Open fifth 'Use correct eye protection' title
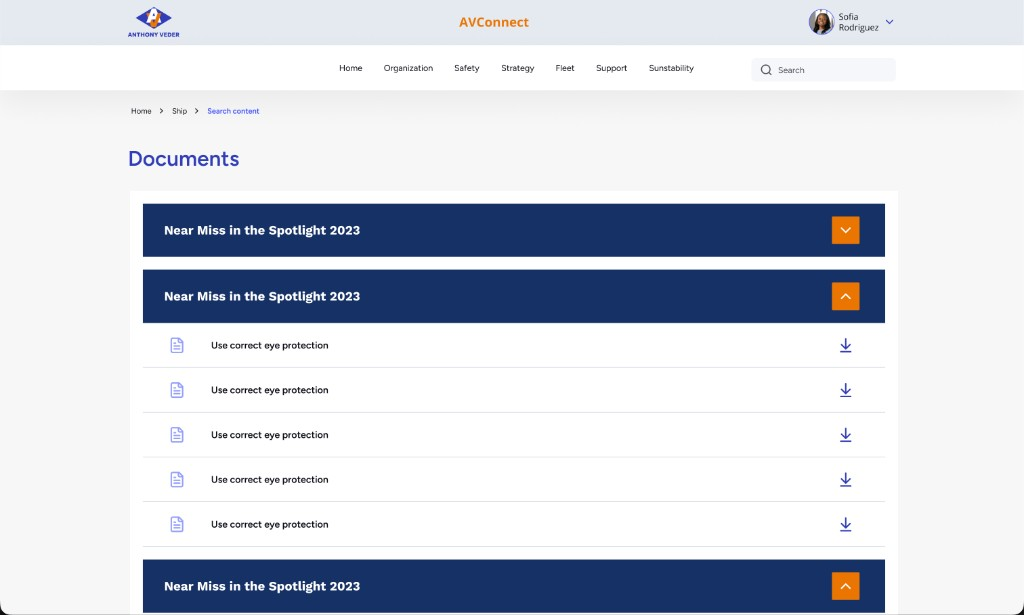The height and width of the screenshot is (615, 1024). [270, 524]
